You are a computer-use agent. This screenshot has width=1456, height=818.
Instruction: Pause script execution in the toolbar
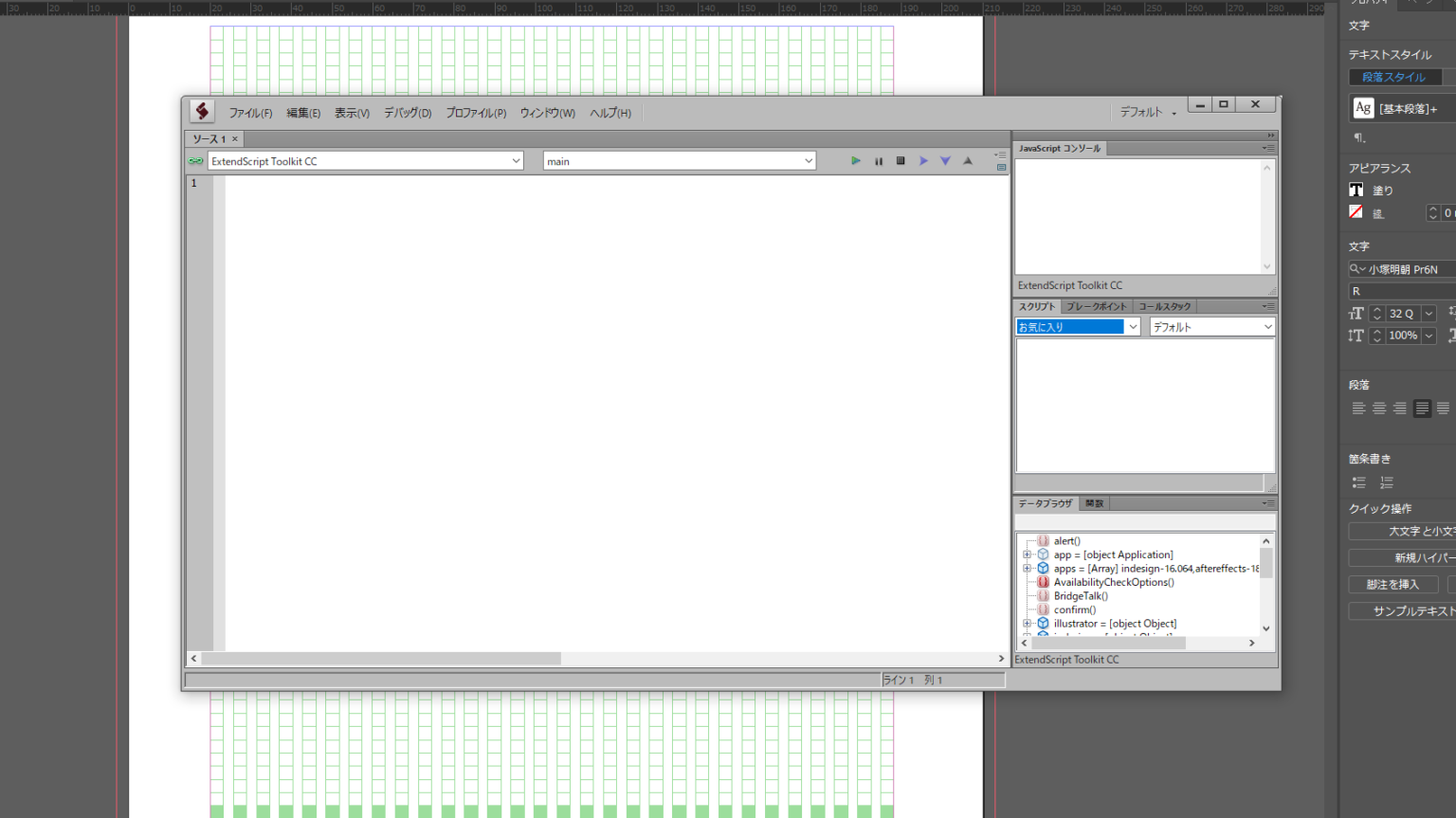879,161
